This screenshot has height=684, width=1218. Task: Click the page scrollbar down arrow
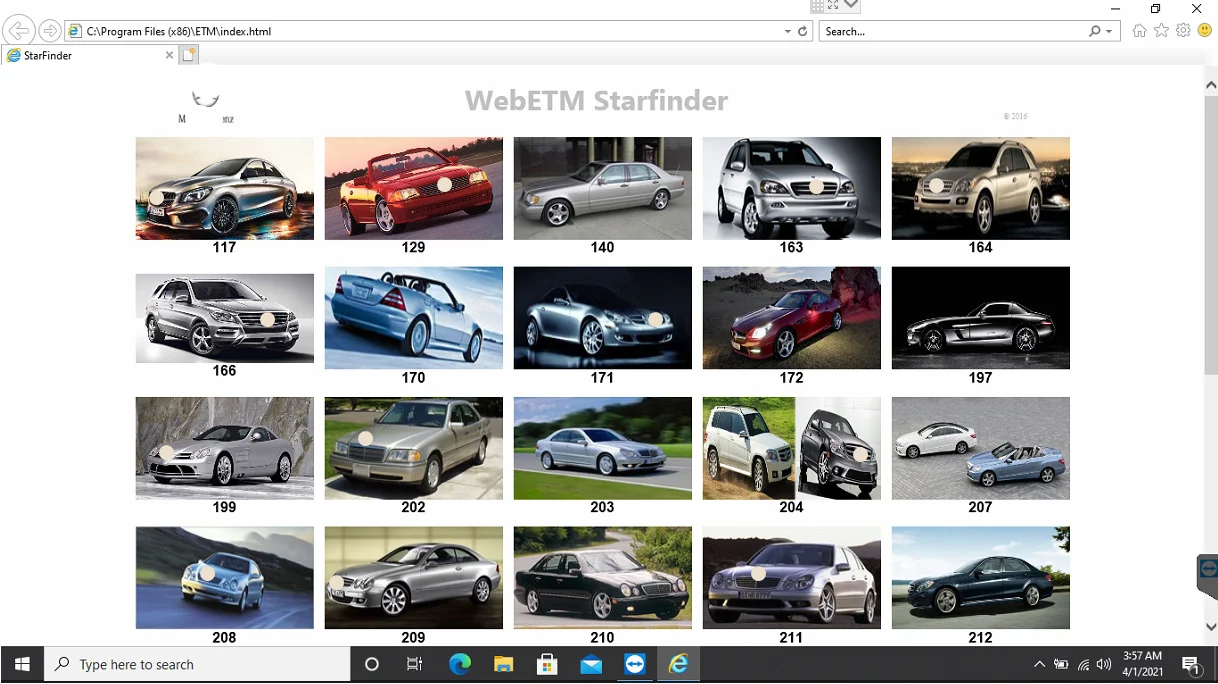(x=1210, y=627)
